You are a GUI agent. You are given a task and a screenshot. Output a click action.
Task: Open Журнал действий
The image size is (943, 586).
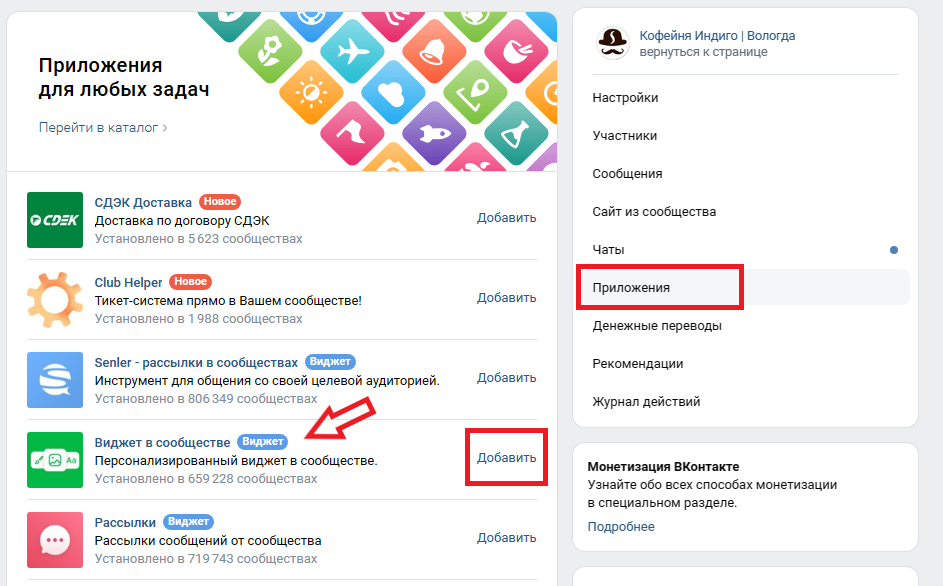click(x=646, y=402)
